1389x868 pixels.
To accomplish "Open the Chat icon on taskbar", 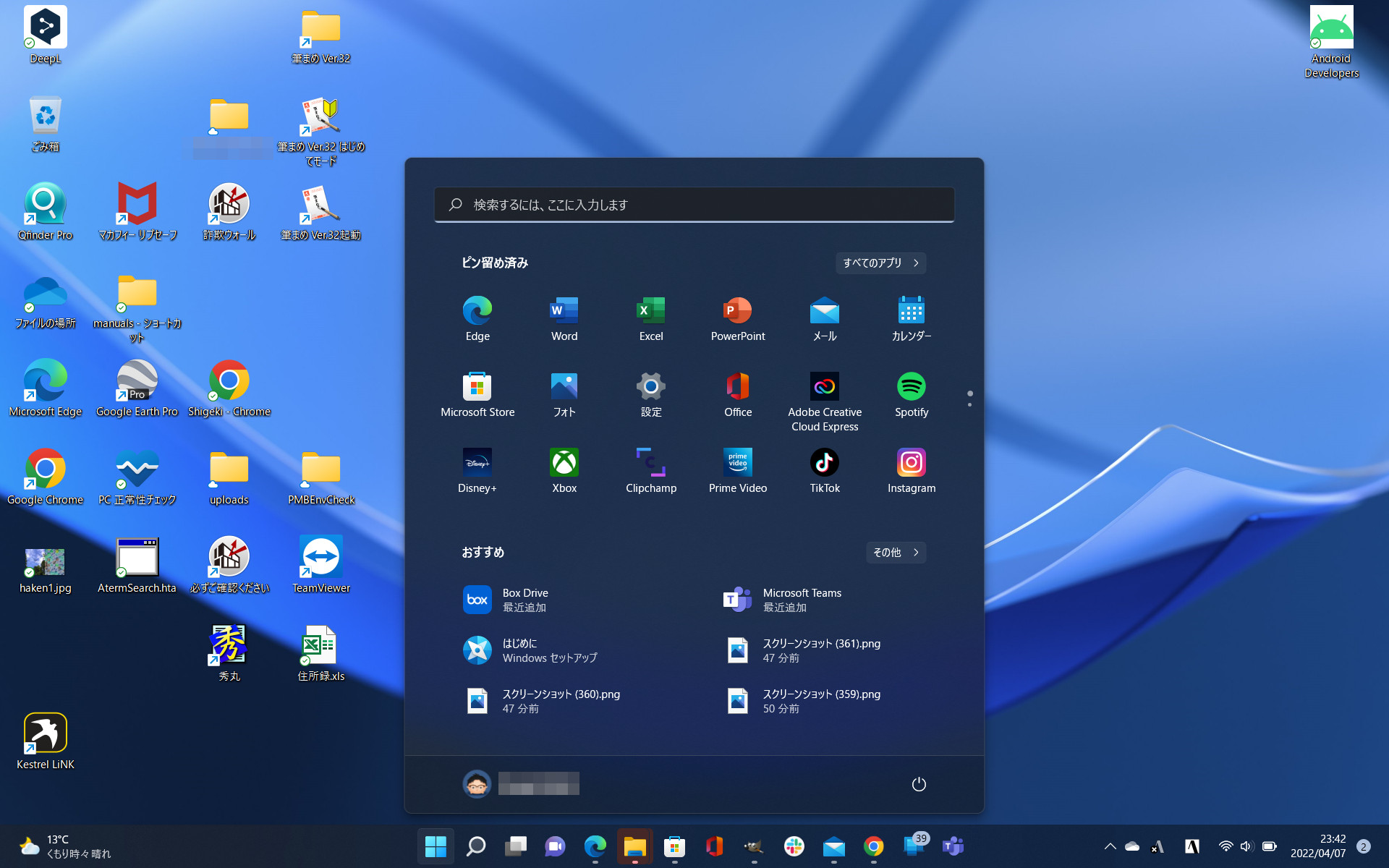I will coord(555,846).
